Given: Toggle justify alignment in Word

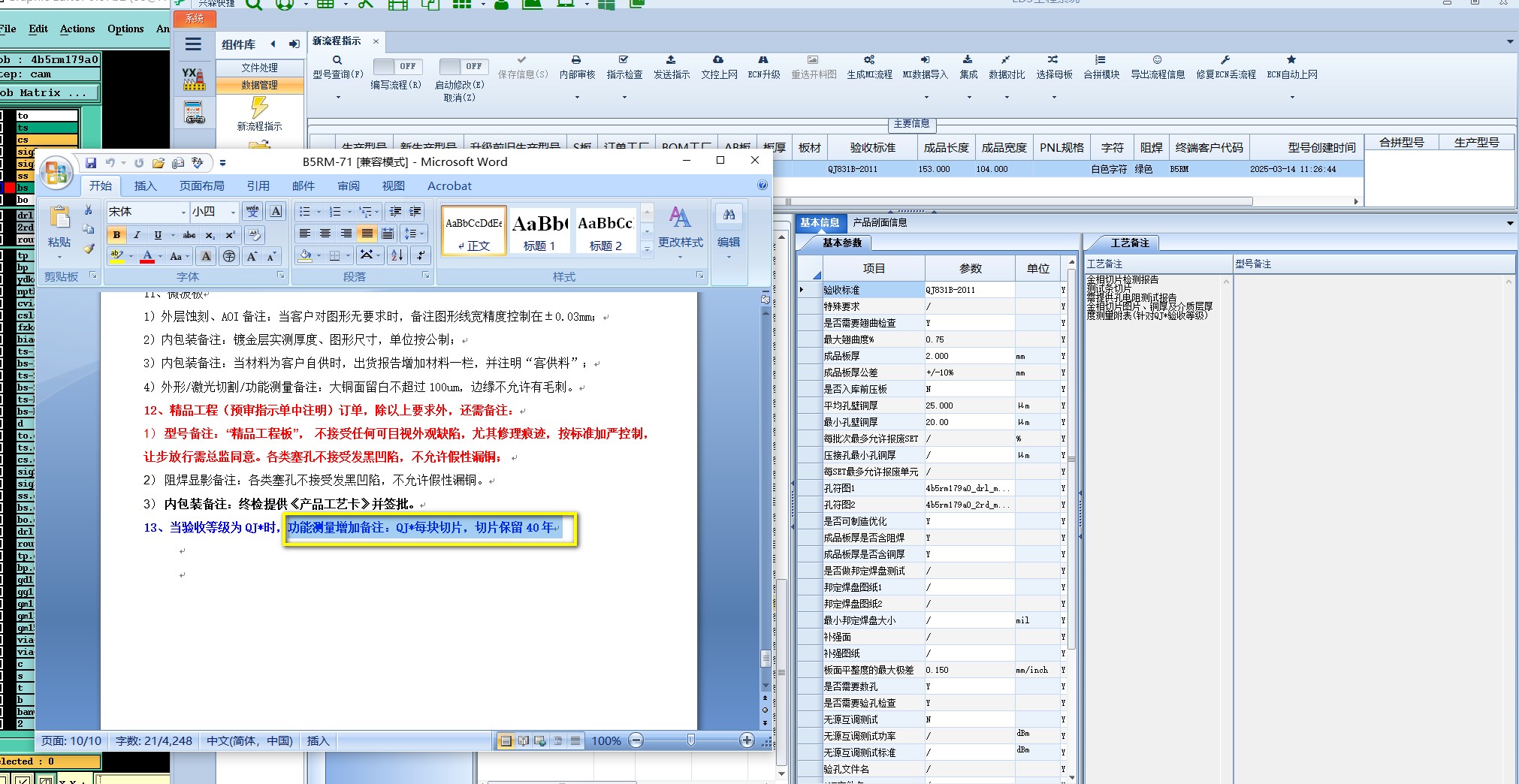Looking at the screenshot, I should tap(367, 234).
